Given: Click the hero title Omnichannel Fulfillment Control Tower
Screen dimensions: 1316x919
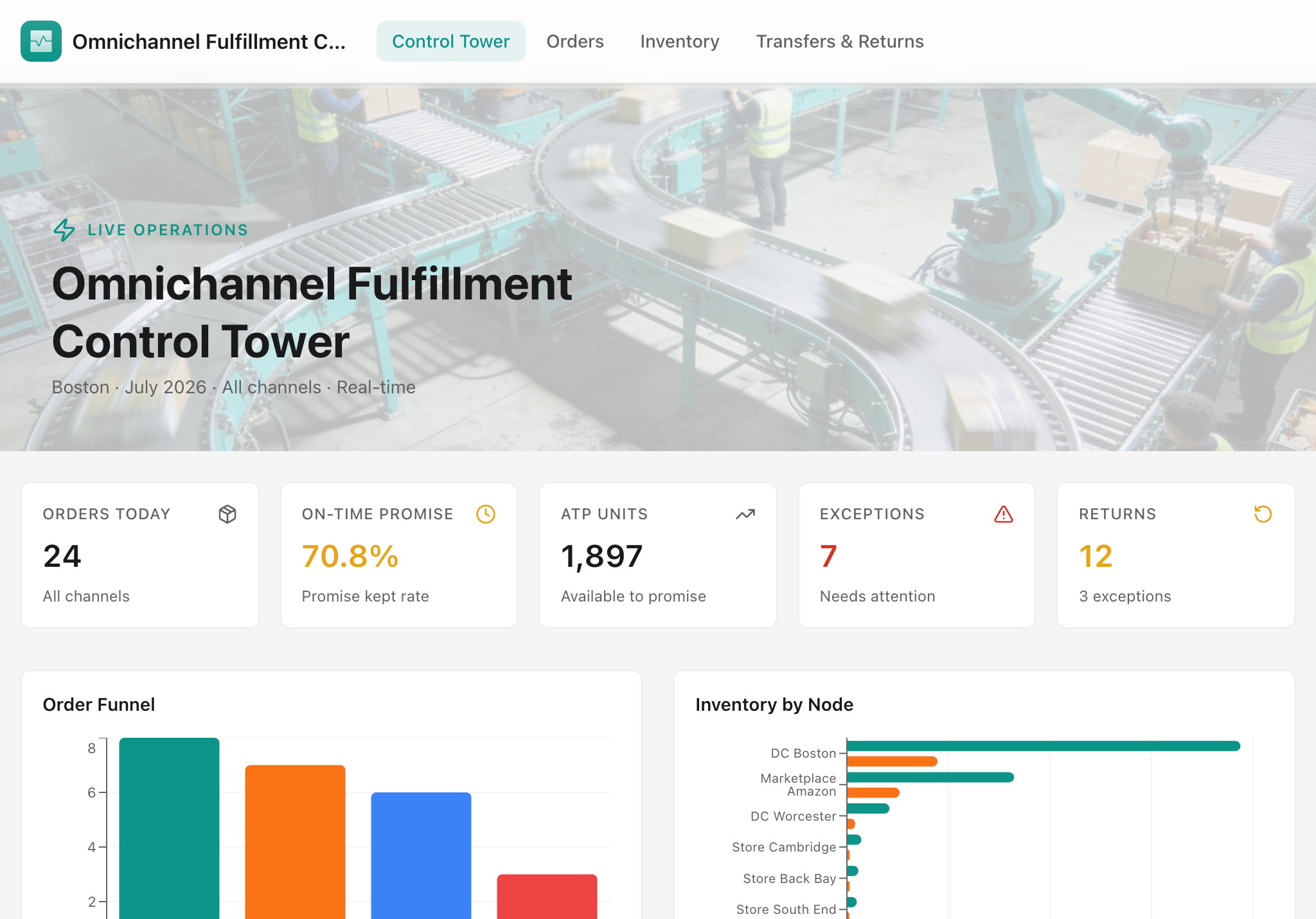Looking at the screenshot, I should coord(312,312).
